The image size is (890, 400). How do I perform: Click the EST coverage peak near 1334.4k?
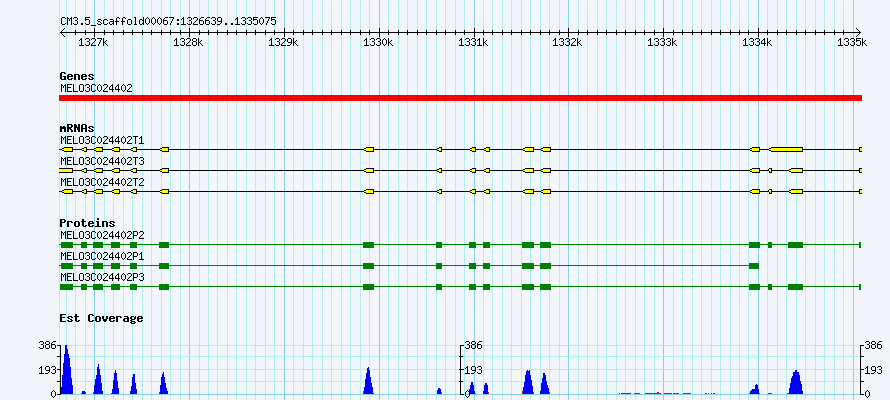point(796,383)
